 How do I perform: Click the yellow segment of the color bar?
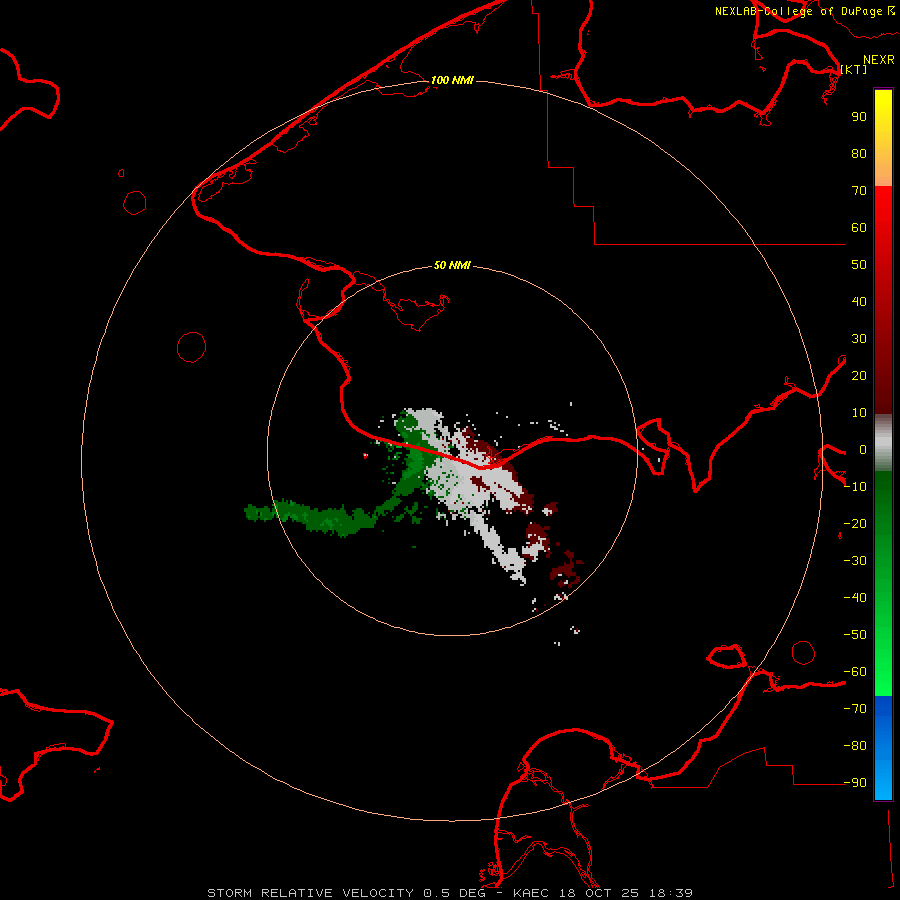click(x=883, y=138)
